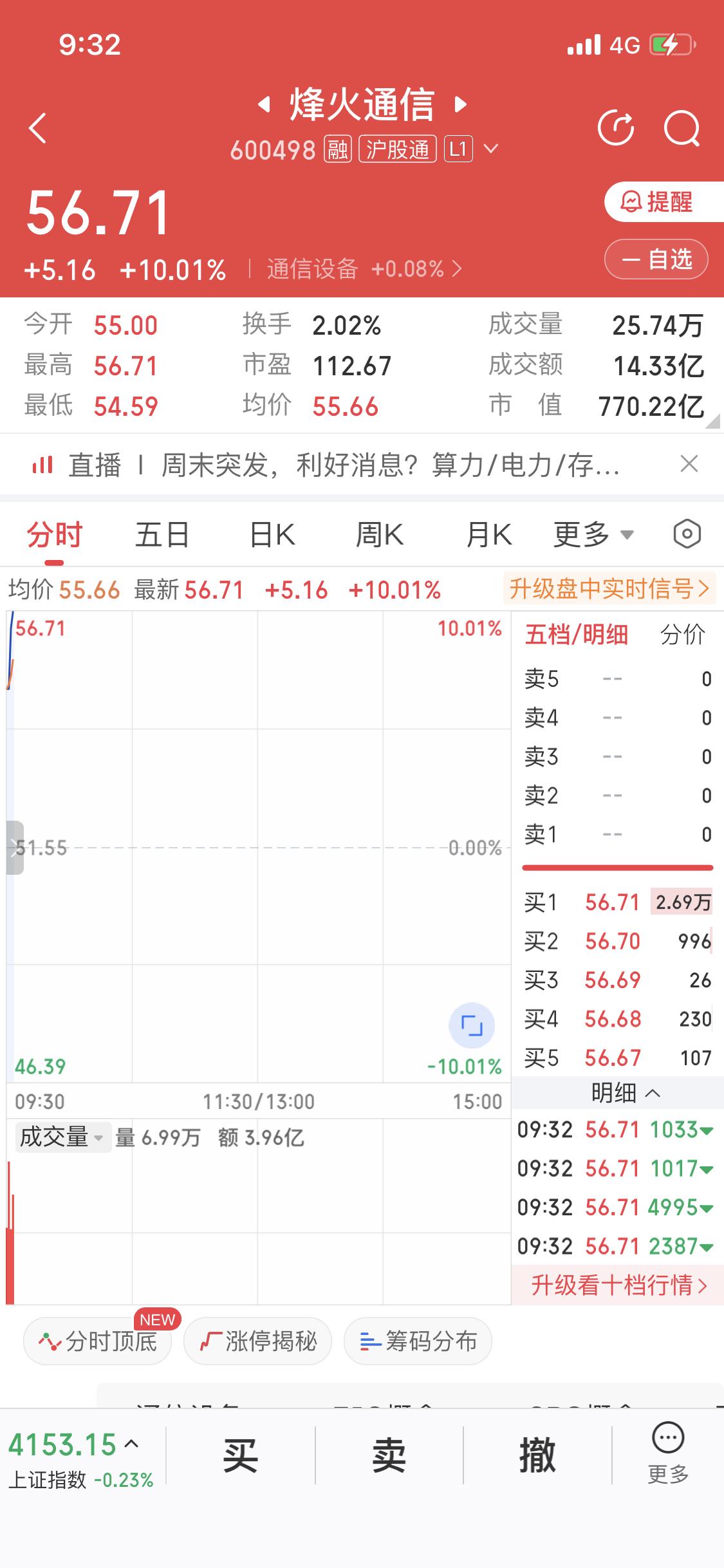724x1568 pixels.
Task: Open search with the magnifier icon
Action: (682, 128)
